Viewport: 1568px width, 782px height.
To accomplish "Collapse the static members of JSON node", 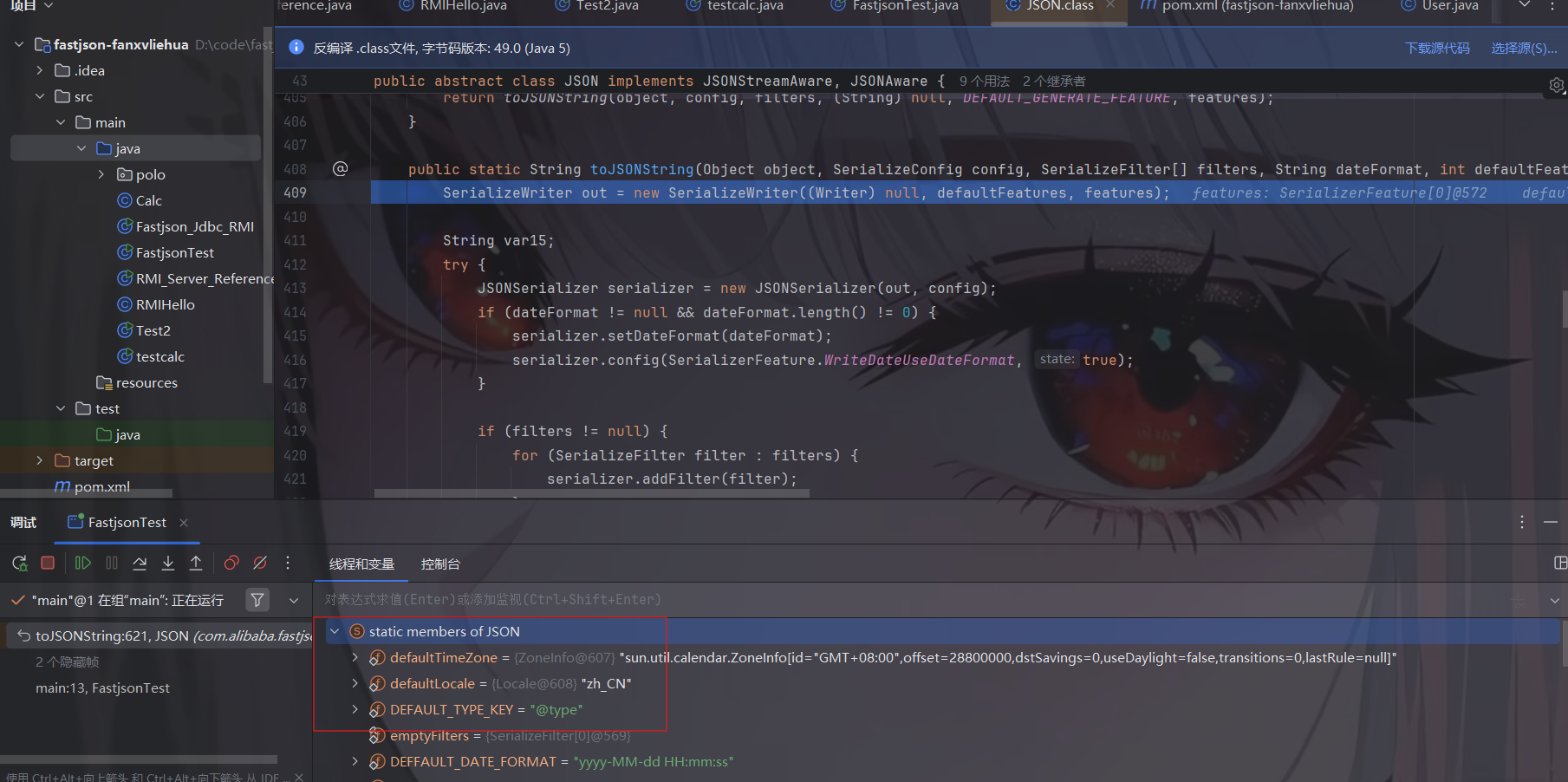I will pyautogui.click(x=335, y=631).
